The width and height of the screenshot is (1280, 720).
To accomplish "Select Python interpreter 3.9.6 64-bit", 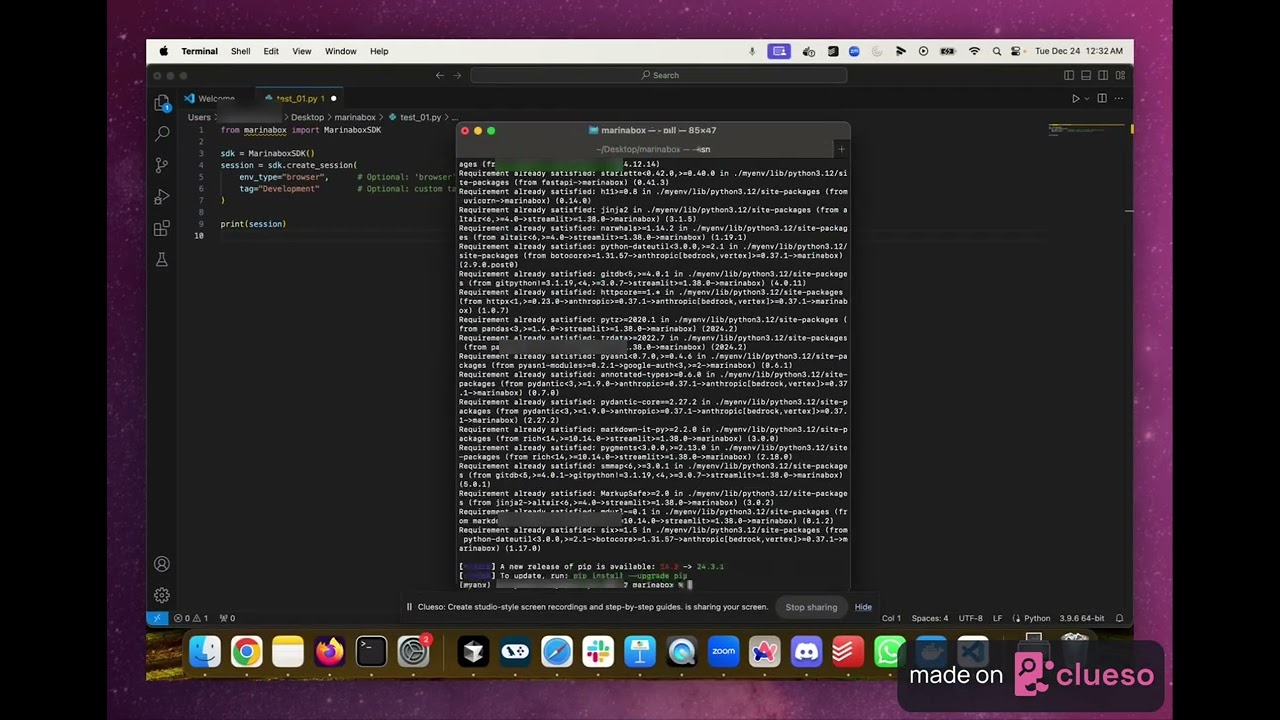I will coord(1081,618).
